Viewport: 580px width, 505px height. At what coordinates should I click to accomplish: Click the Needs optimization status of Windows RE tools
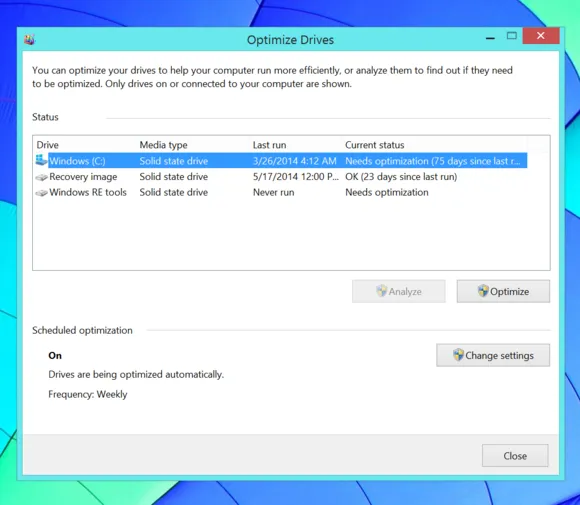click(x=387, y=192)
